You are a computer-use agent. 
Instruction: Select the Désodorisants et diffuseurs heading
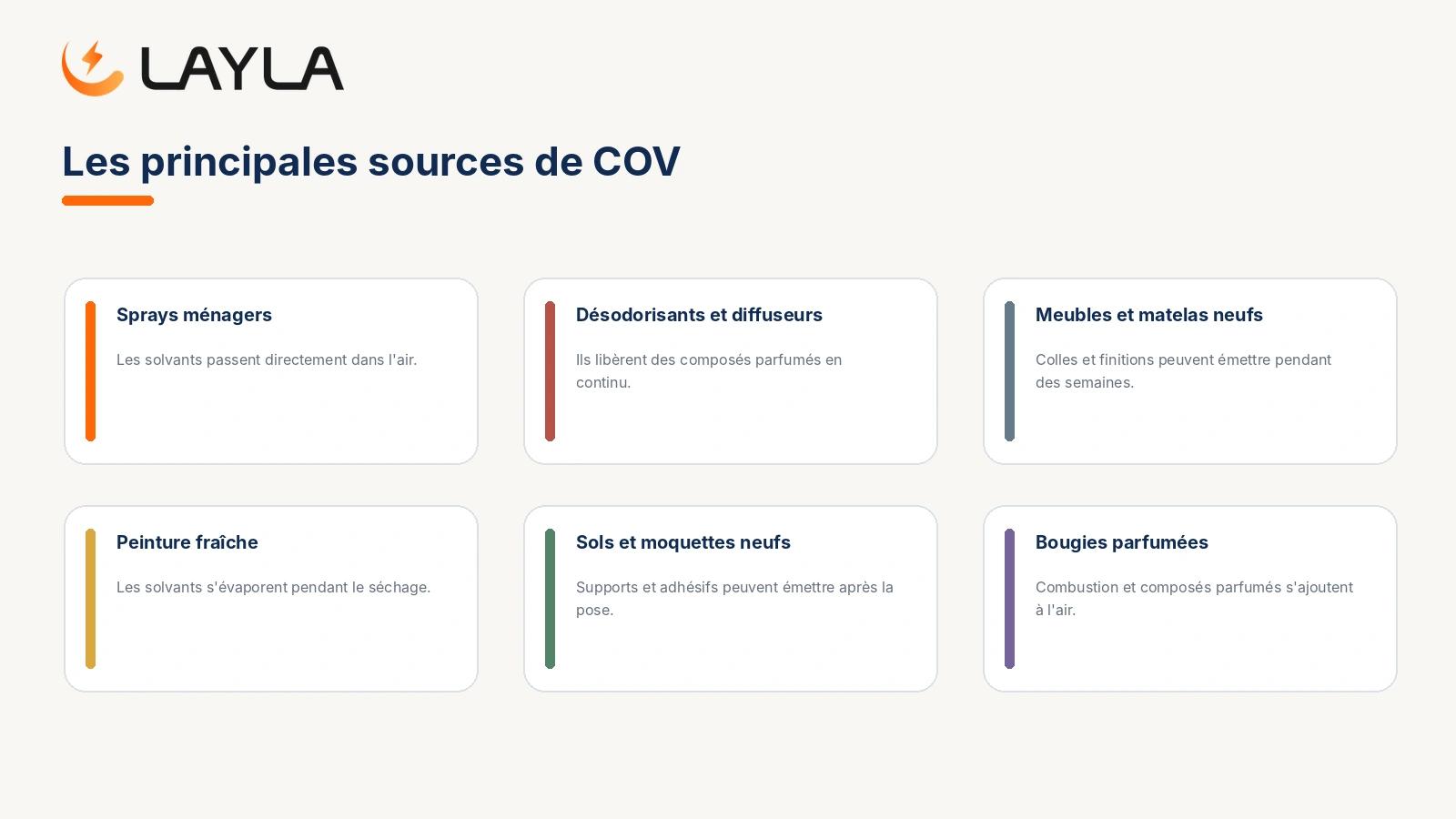coord(699,315)
